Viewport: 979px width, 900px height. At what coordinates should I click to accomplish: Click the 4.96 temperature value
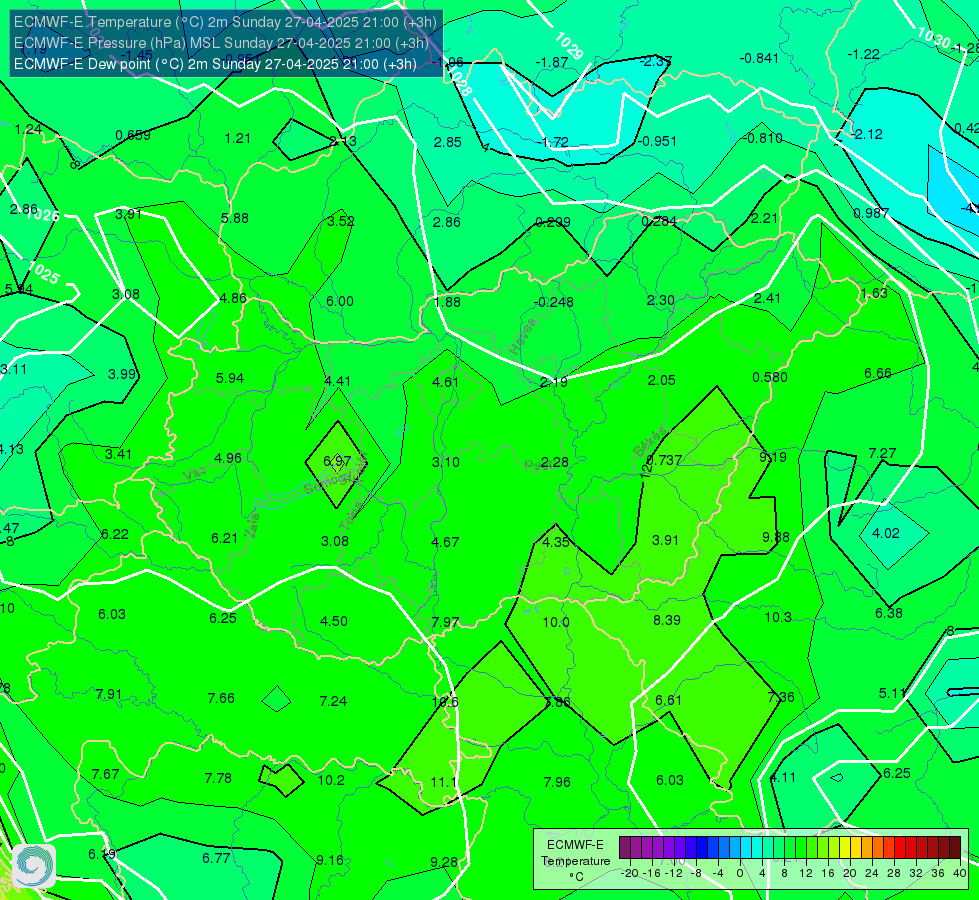(x=228, y=458)
